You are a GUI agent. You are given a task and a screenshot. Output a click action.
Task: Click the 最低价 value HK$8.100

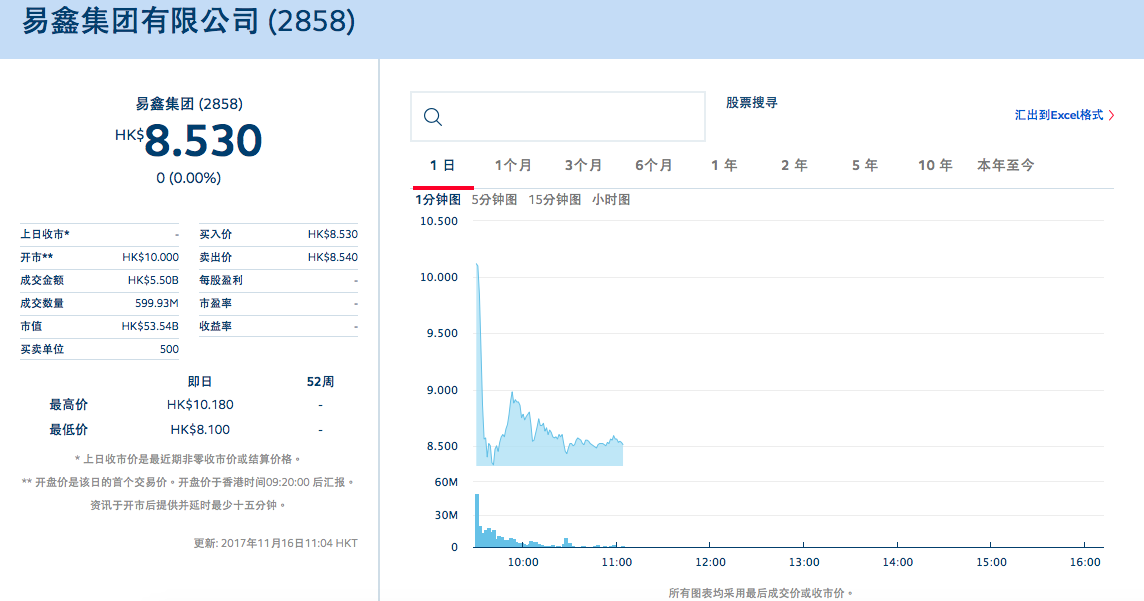tap(200, 430)
